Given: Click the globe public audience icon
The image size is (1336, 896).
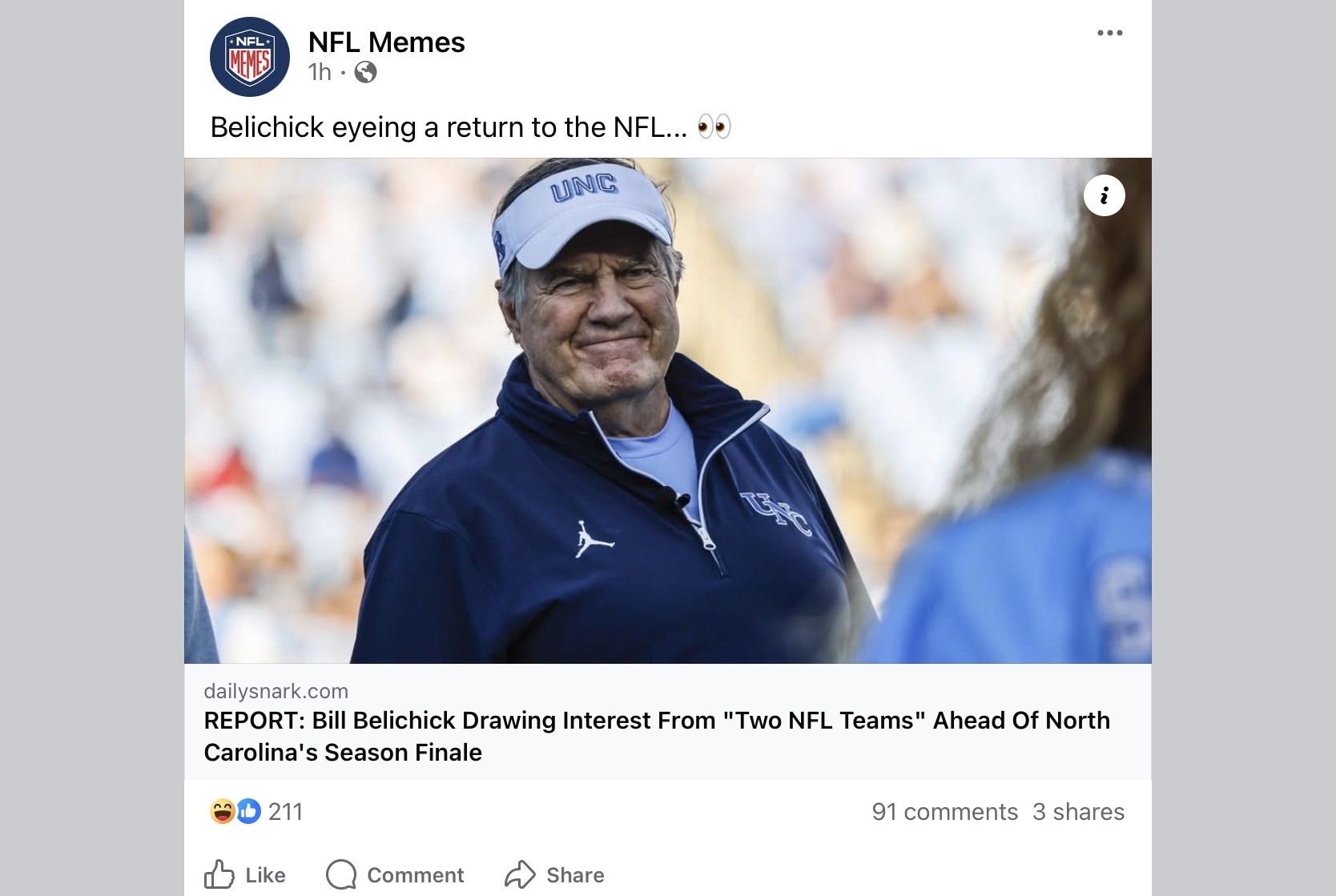Looking at the screenshot, I should (x=365, y=73).
